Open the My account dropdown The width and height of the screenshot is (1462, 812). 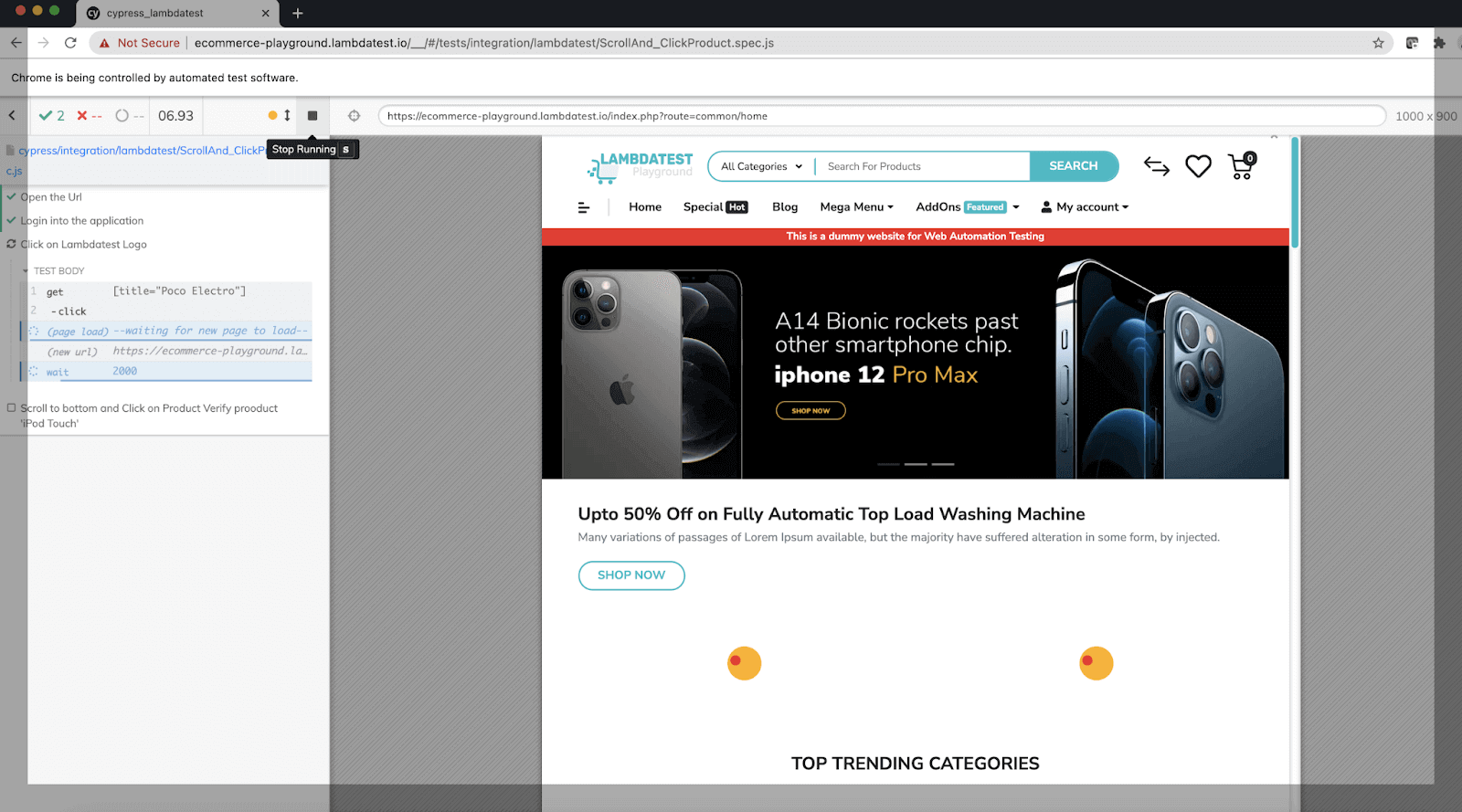pos(1085,207)
